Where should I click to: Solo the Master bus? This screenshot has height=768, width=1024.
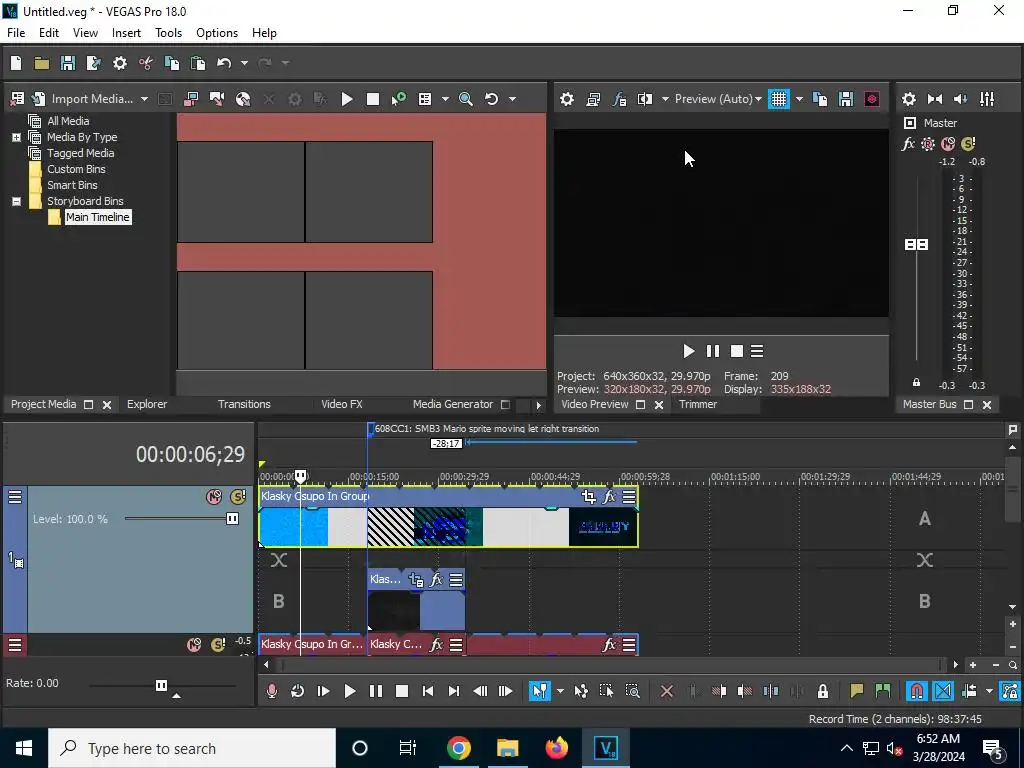[x=968, y=144]
